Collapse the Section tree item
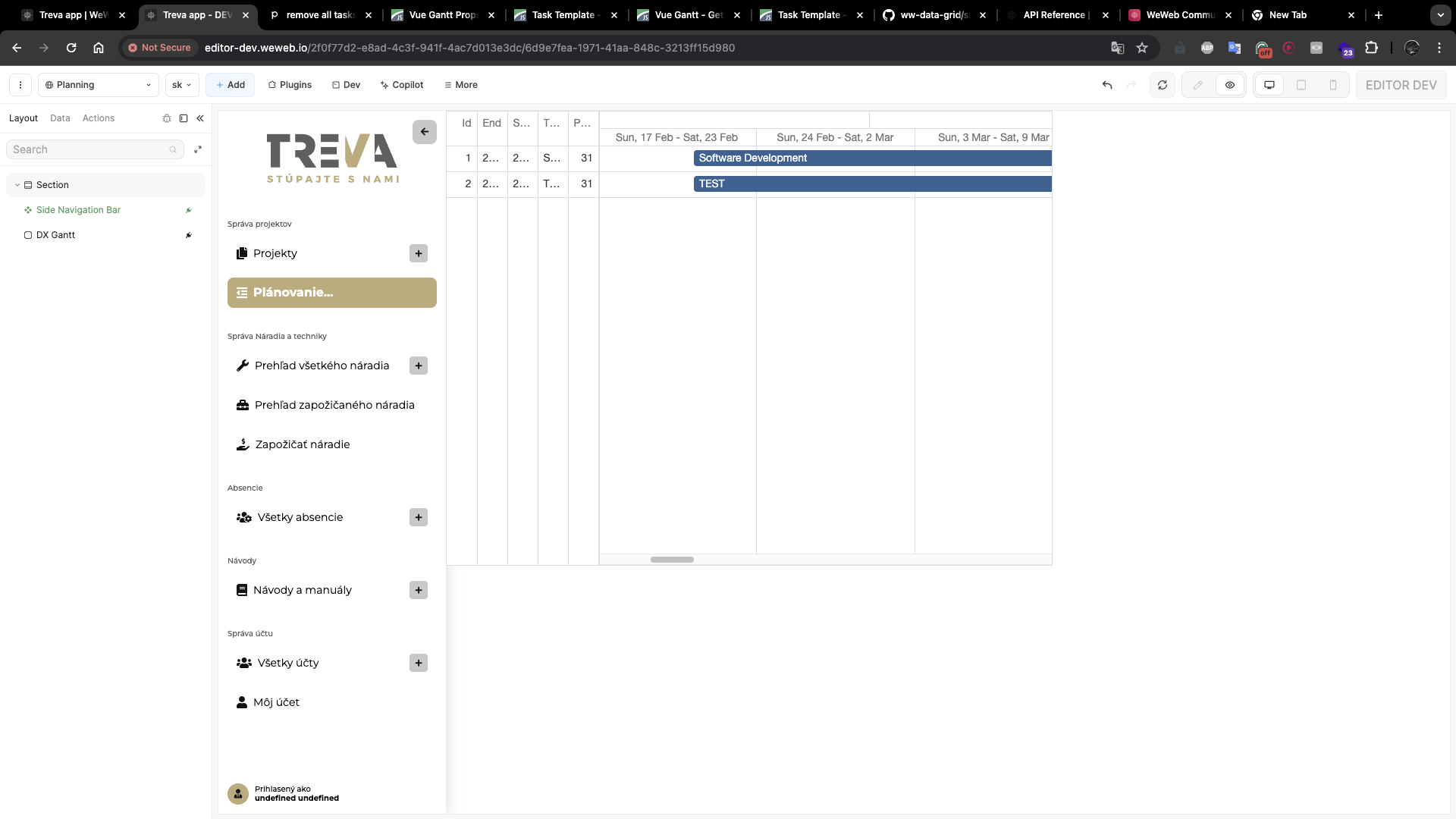This screenshot has width=1456, height=819. click(x=17, y=184)
